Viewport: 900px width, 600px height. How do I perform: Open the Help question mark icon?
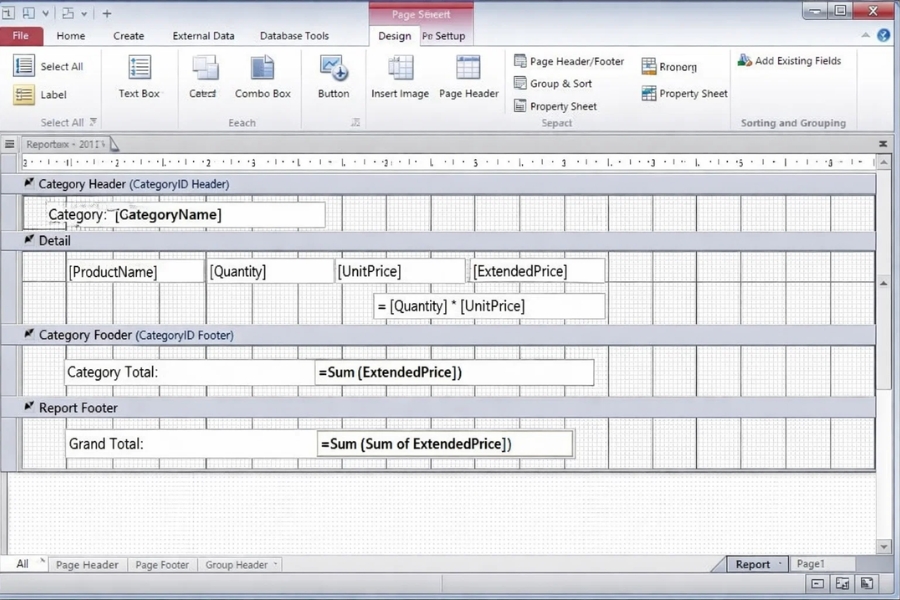883,35
